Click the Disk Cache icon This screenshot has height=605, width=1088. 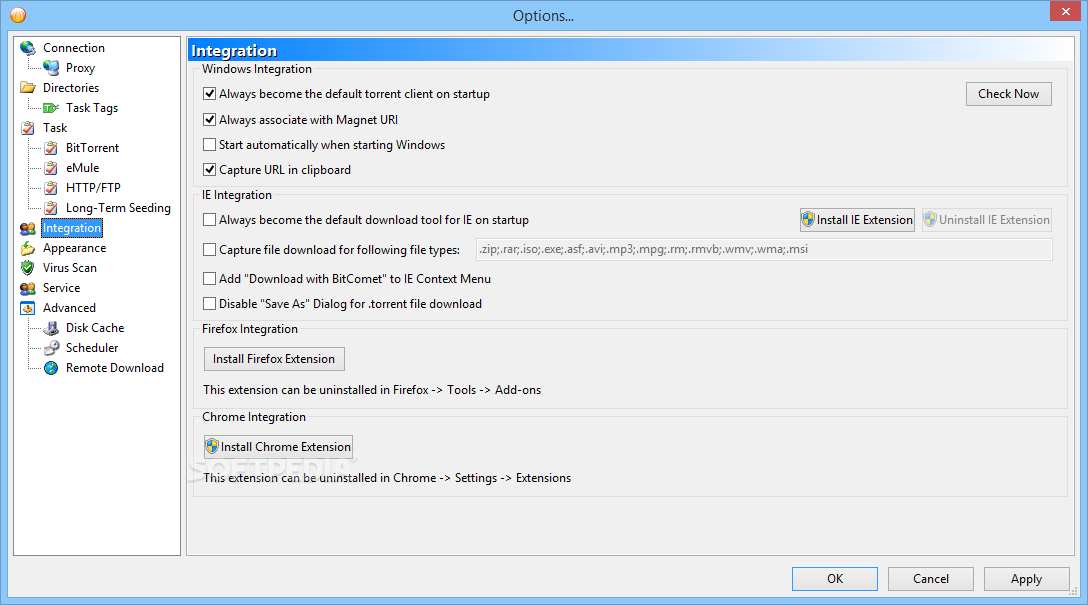coord(51,328)
